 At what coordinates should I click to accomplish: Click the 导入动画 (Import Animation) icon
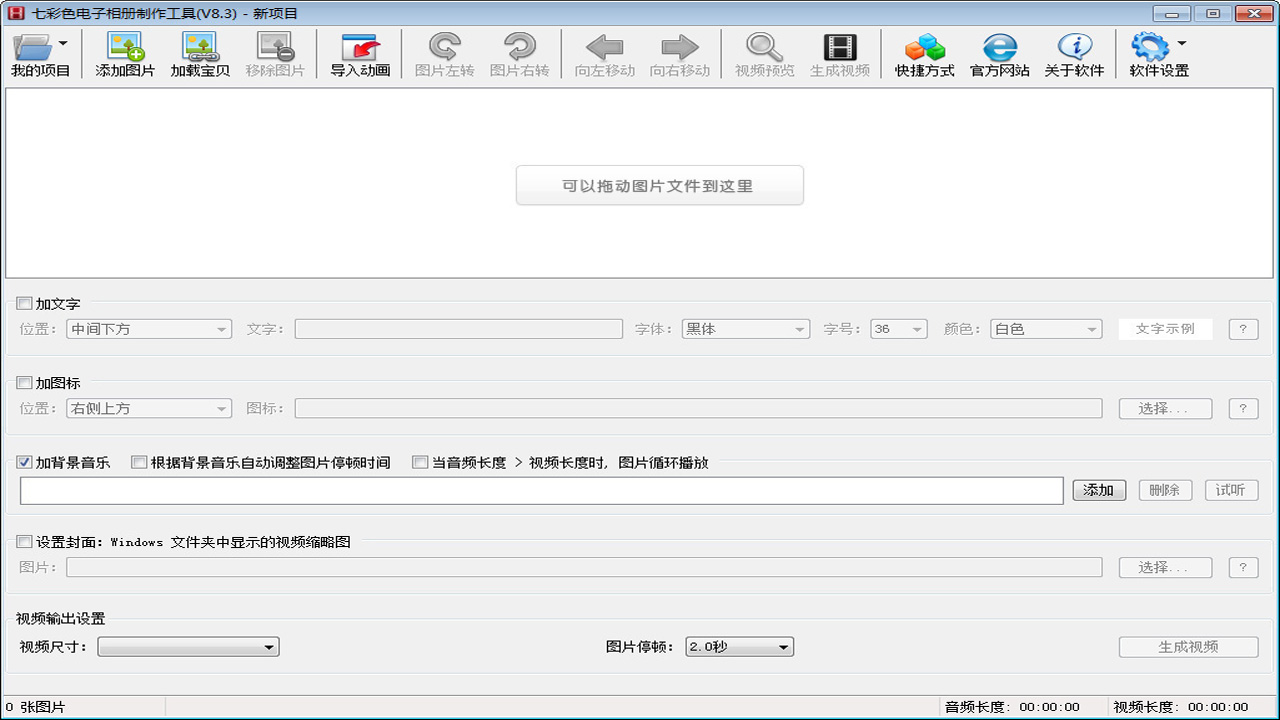click(360, 48)
